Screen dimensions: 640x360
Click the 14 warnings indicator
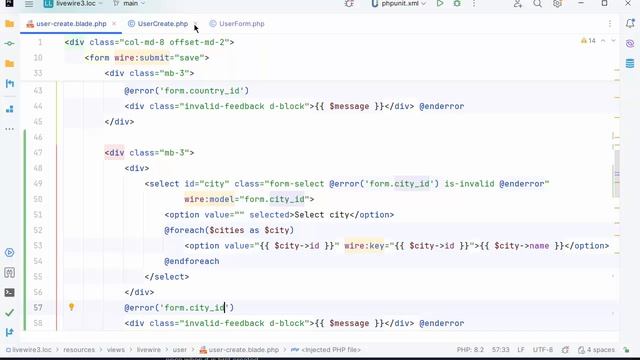tap(588, 41)
